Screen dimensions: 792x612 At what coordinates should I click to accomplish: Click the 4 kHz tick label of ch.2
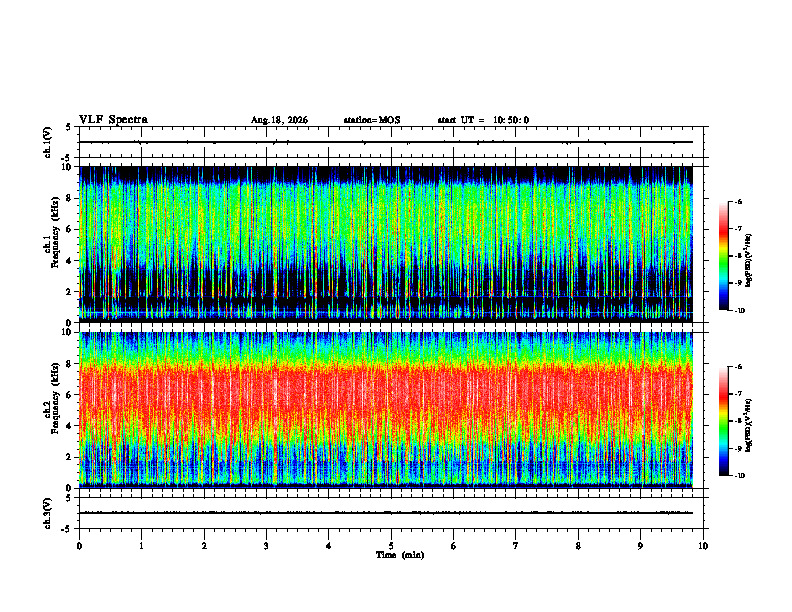tap(70, 426)
